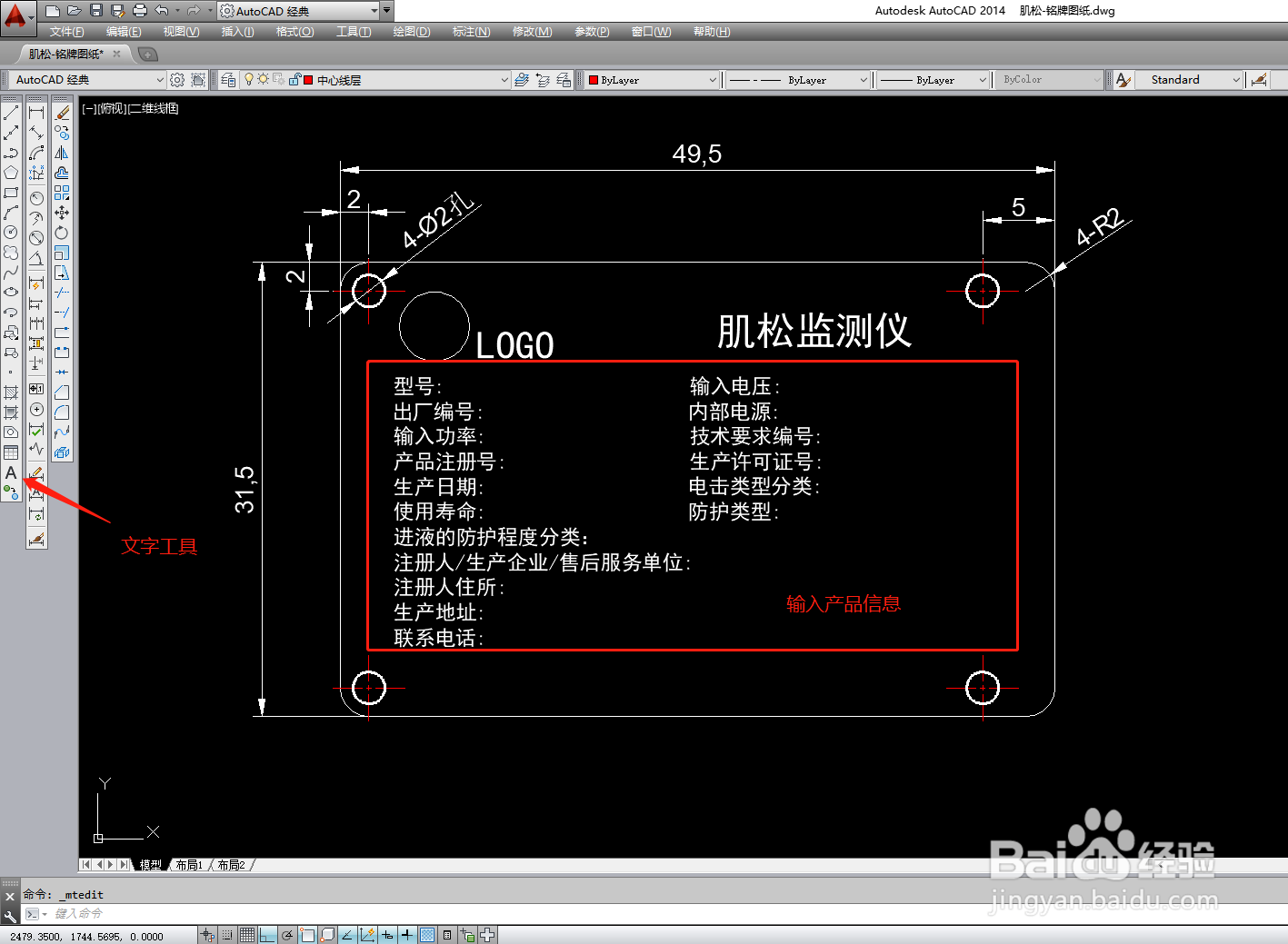Image resolution: width=1288 pixels, height=944 pixels.
Task: Toggle Snap mode in status bar
Action: [x=227, y=935]
